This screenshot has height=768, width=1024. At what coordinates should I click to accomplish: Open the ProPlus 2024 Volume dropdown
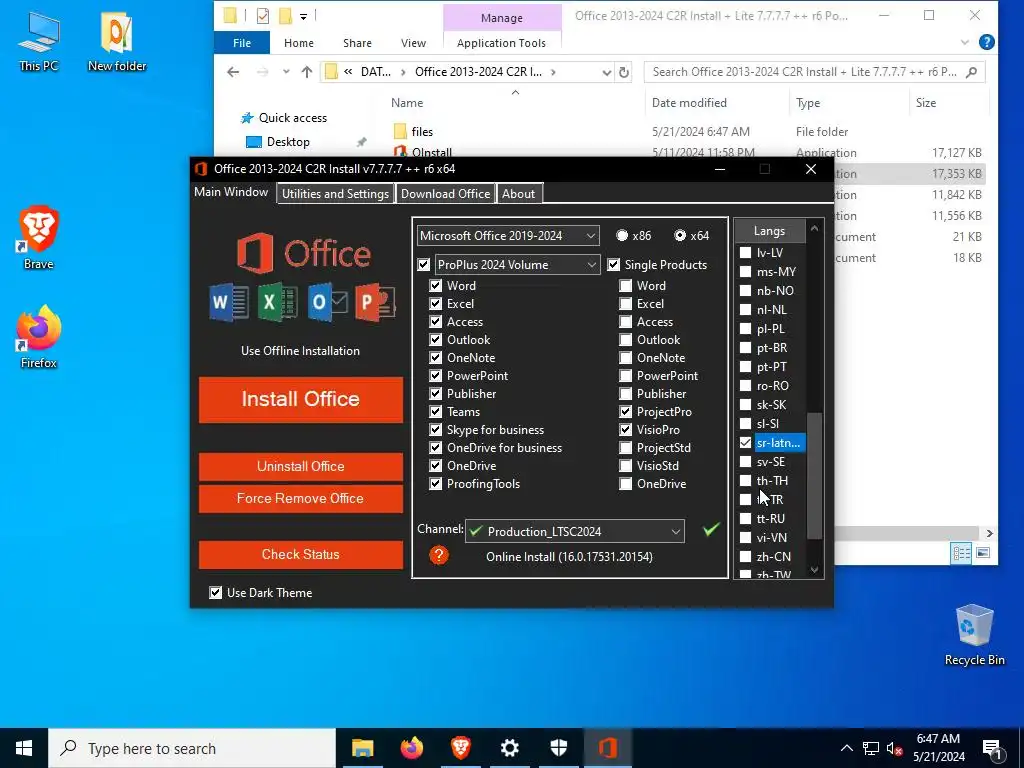point(517,264)
